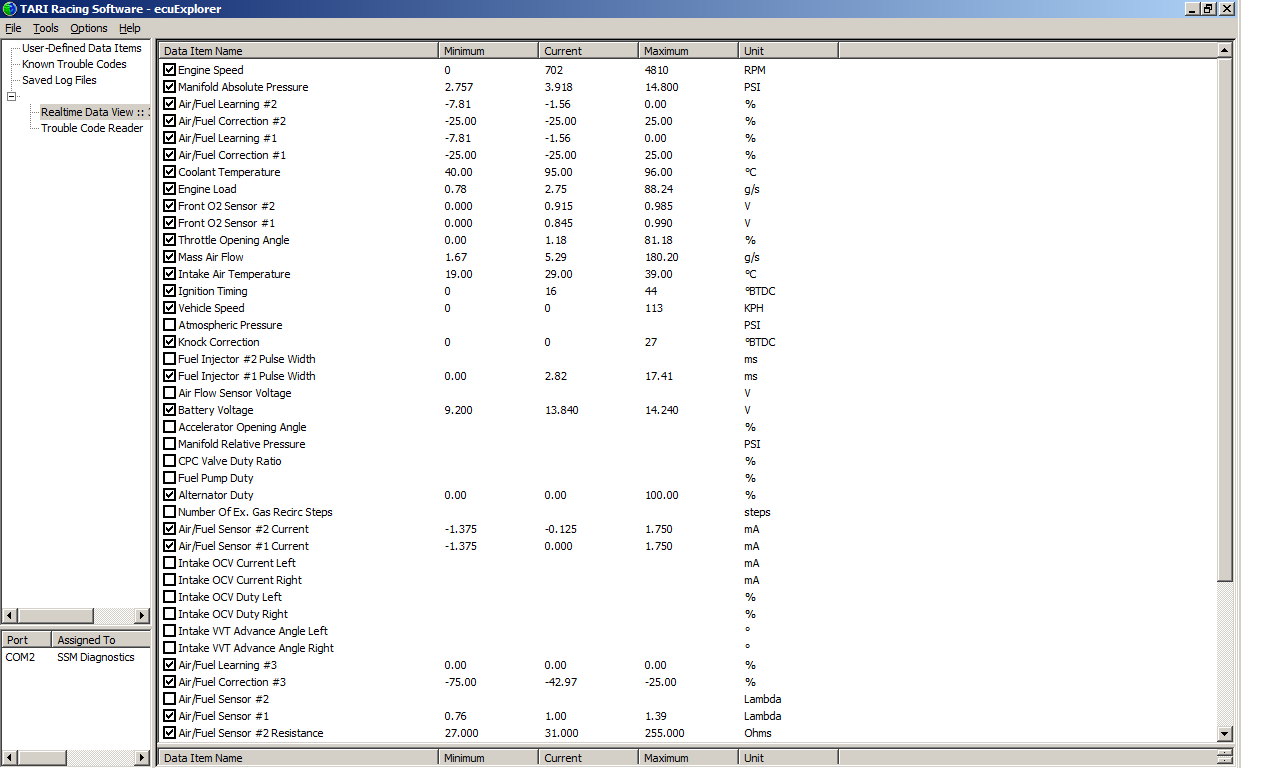The image size is (1272, 768).
Task: Enable the Atmospheric Pressure data item
Action: coord(169,325)
